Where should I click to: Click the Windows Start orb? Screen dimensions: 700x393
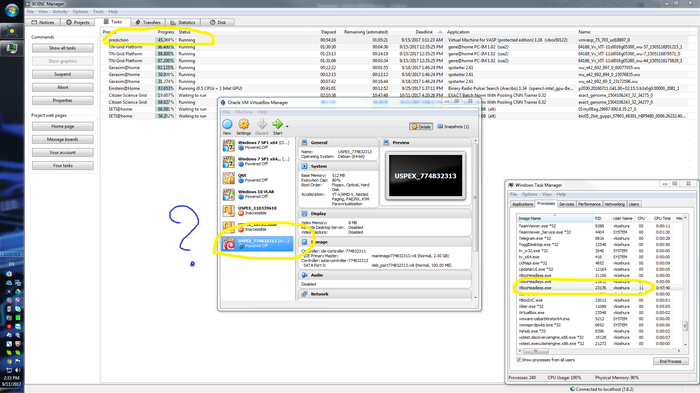pyautogui.click(x=12, y=10)
